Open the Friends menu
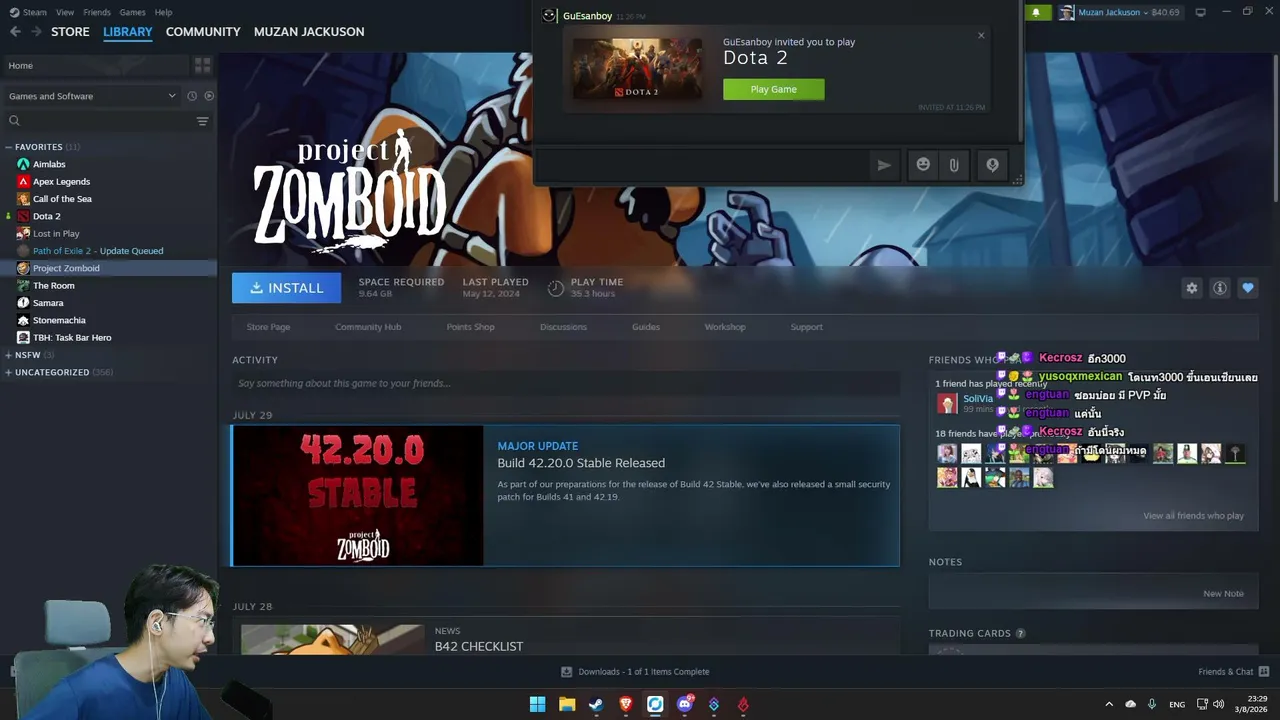The image size is (1280, 720). pyautogui.click(x=97, y=12)
